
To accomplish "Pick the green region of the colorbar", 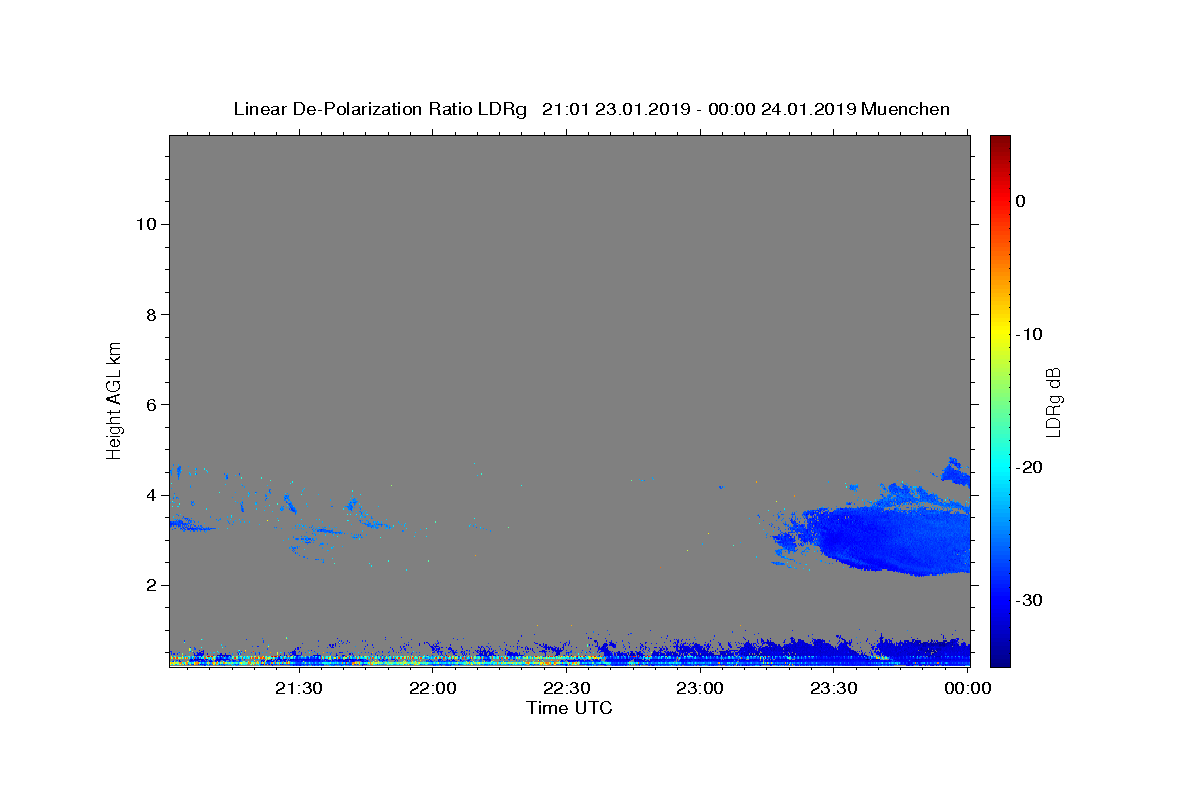I will point(1000,400).
